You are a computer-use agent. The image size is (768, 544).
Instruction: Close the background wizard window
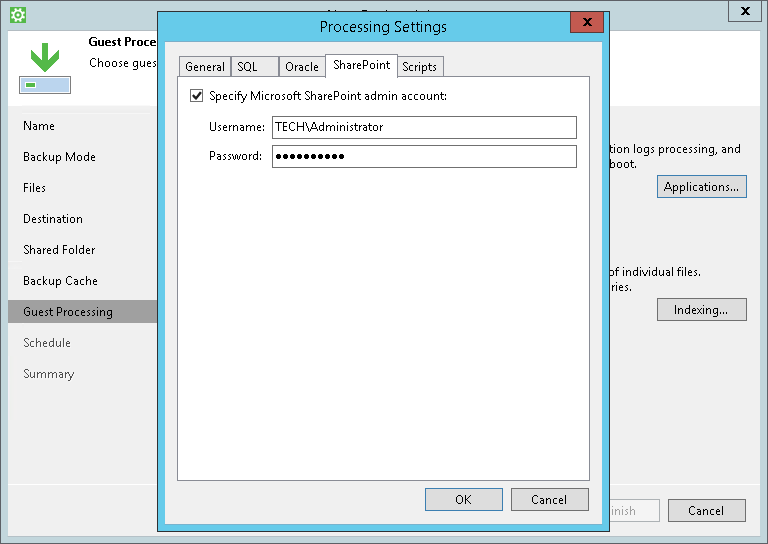(x=745, y=11)
